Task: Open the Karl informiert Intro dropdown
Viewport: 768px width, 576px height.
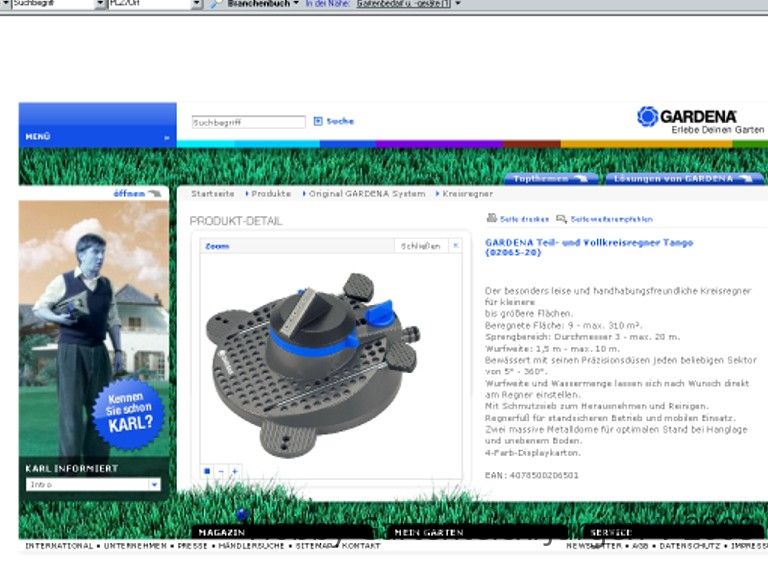Action: [154, 484]
